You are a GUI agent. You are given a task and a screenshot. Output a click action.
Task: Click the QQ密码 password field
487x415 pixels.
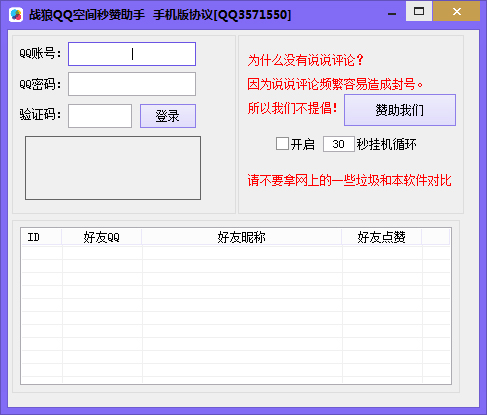point(132,84)
